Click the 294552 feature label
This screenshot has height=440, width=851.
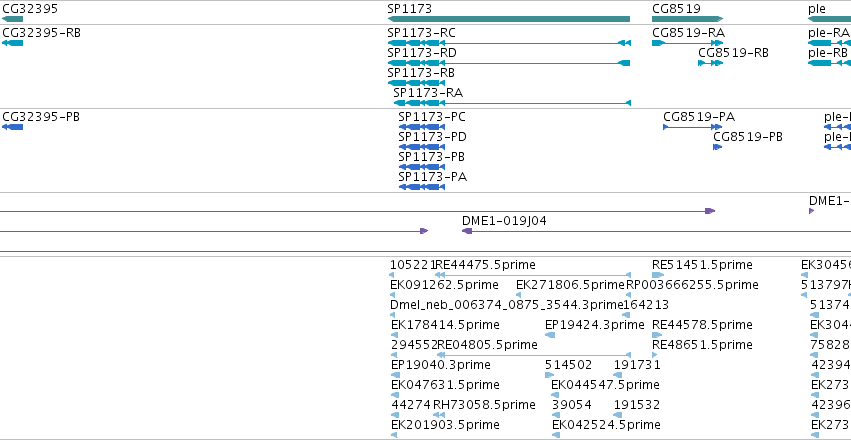tap(414, 345)
